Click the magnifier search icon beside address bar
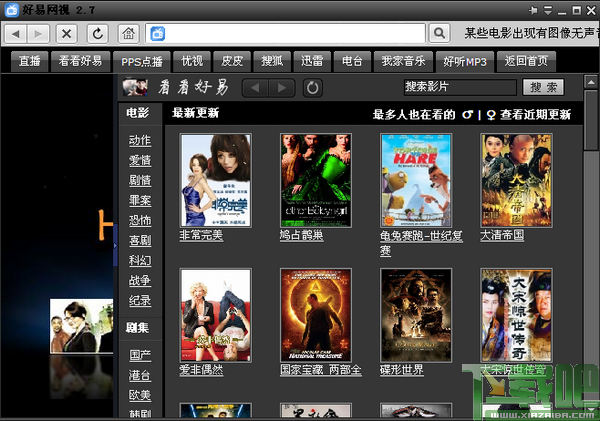This screenshot has width=600, height=421. tap(440, 34)
